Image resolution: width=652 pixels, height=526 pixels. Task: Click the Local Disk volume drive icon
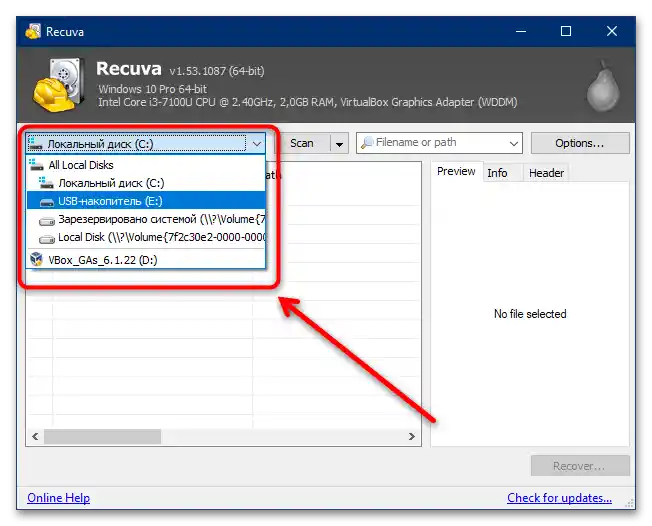pyautogui.click(x=47, y=239)
